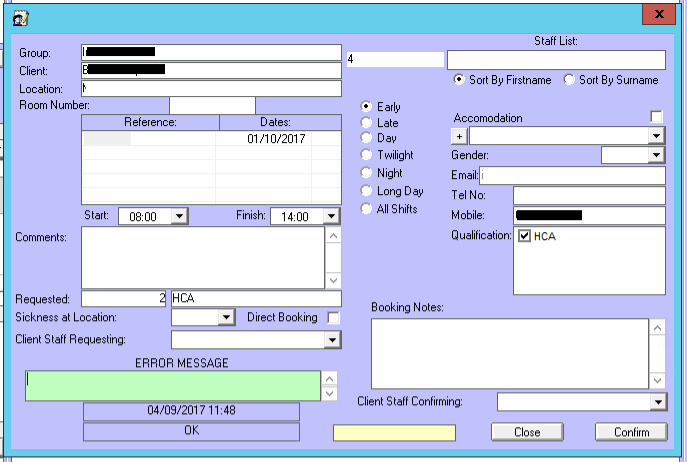Select the Early shift radio button

[366, 106]
